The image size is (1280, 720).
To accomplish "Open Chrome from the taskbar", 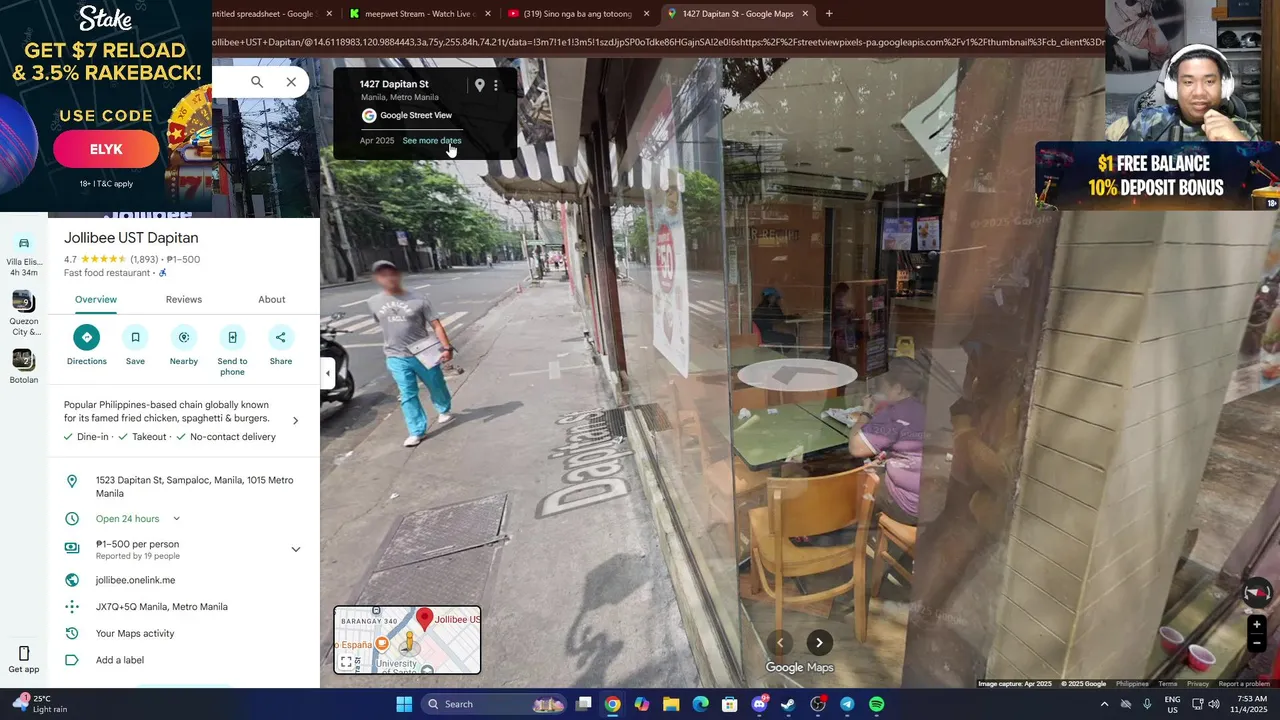I will click(x=613, y=704).
